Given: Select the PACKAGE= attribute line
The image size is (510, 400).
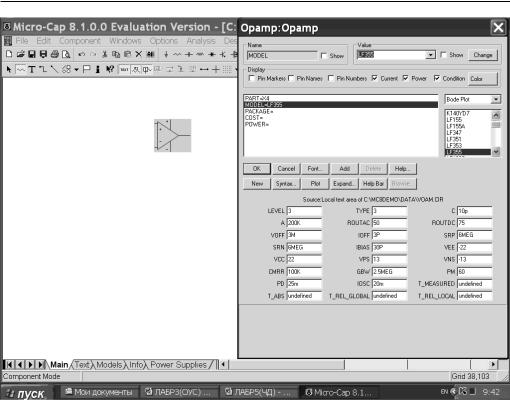Looking at the screenshot, I should (x=340, y=111).
